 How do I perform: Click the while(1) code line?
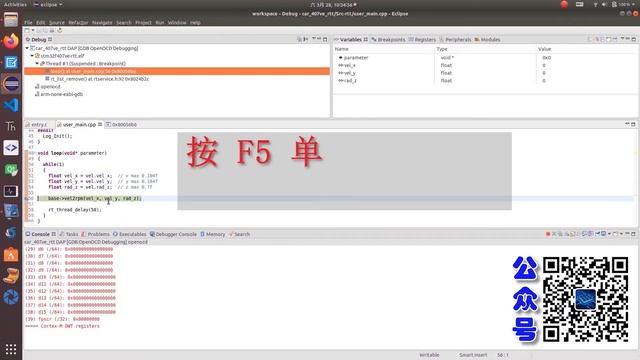pyautogui.click(x=53, y=164)
